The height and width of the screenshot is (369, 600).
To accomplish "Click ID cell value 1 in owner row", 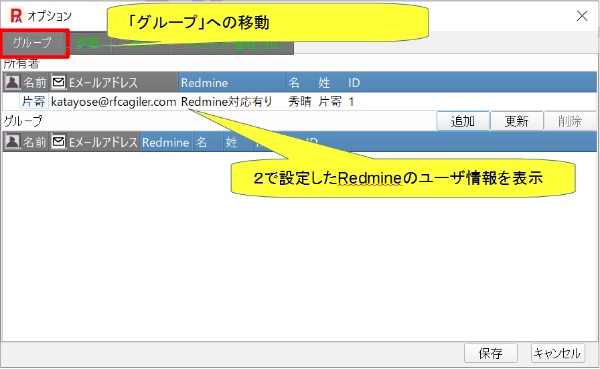I will 351,102.
